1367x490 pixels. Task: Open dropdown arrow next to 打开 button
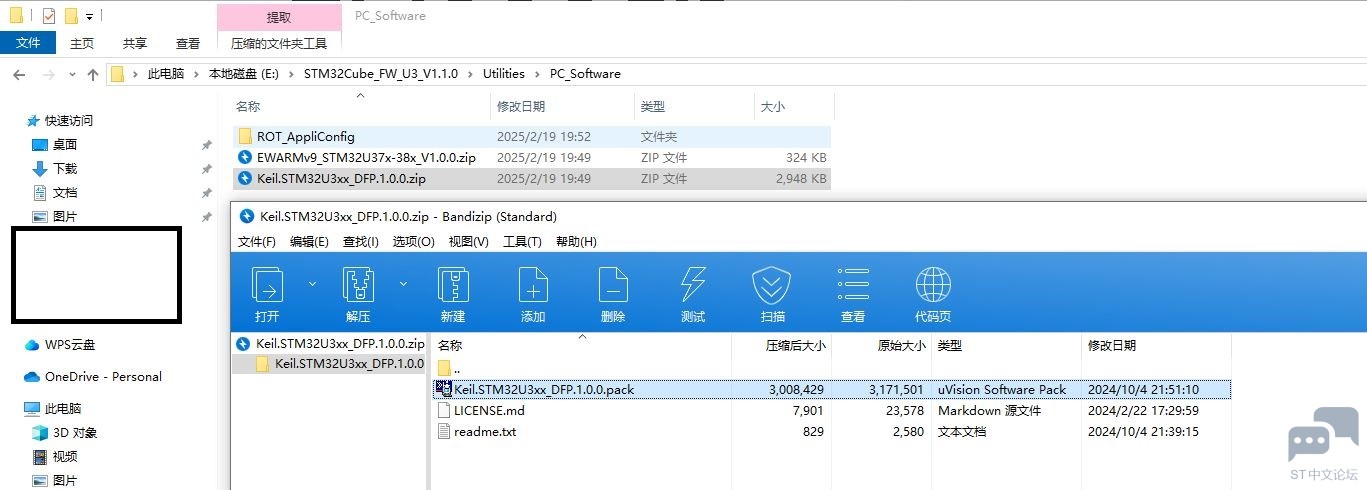click(x=312, y=284)
